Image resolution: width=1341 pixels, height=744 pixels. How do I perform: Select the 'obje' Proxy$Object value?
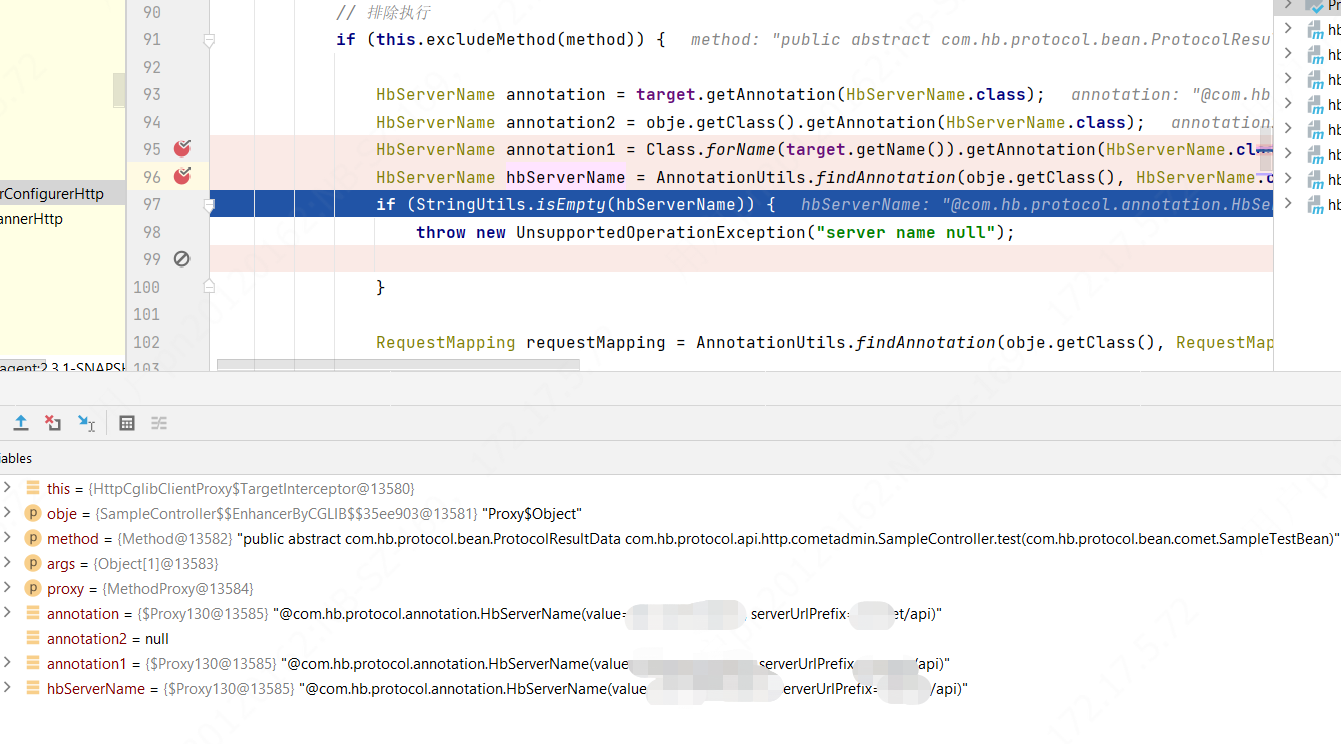point(530,514)
